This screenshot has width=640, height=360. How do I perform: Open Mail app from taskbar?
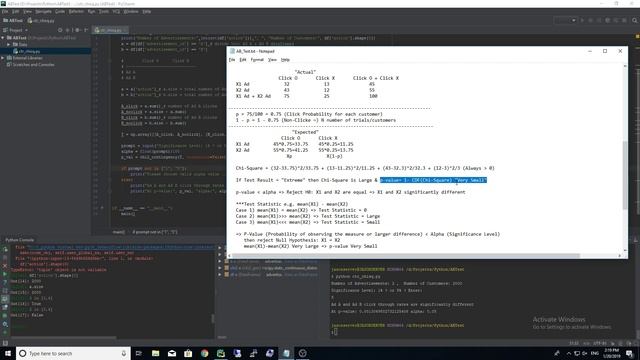pos(172,353)
